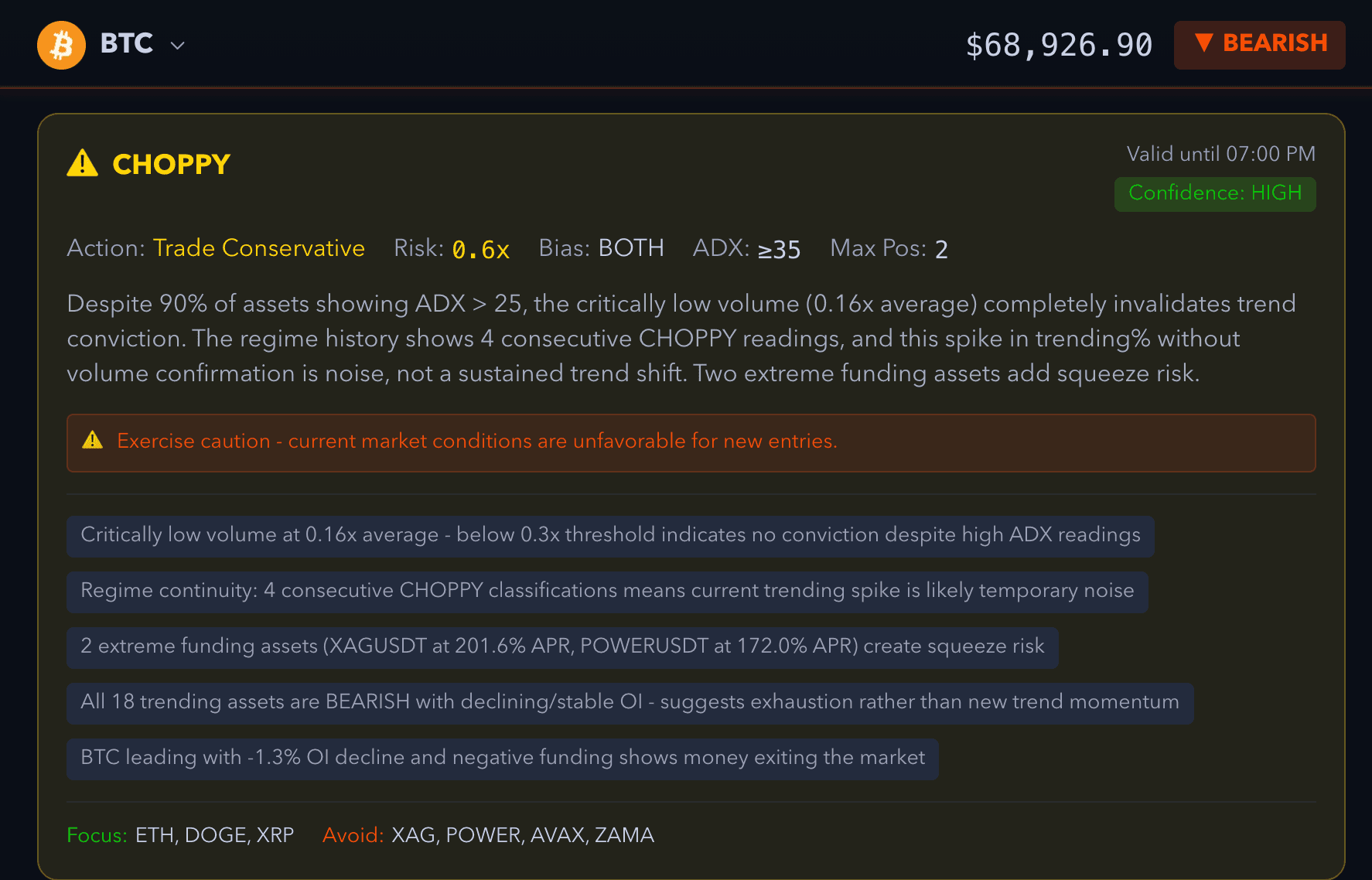
Task: Click the CHOPPY regime label
Action: (x=172, y=163)
